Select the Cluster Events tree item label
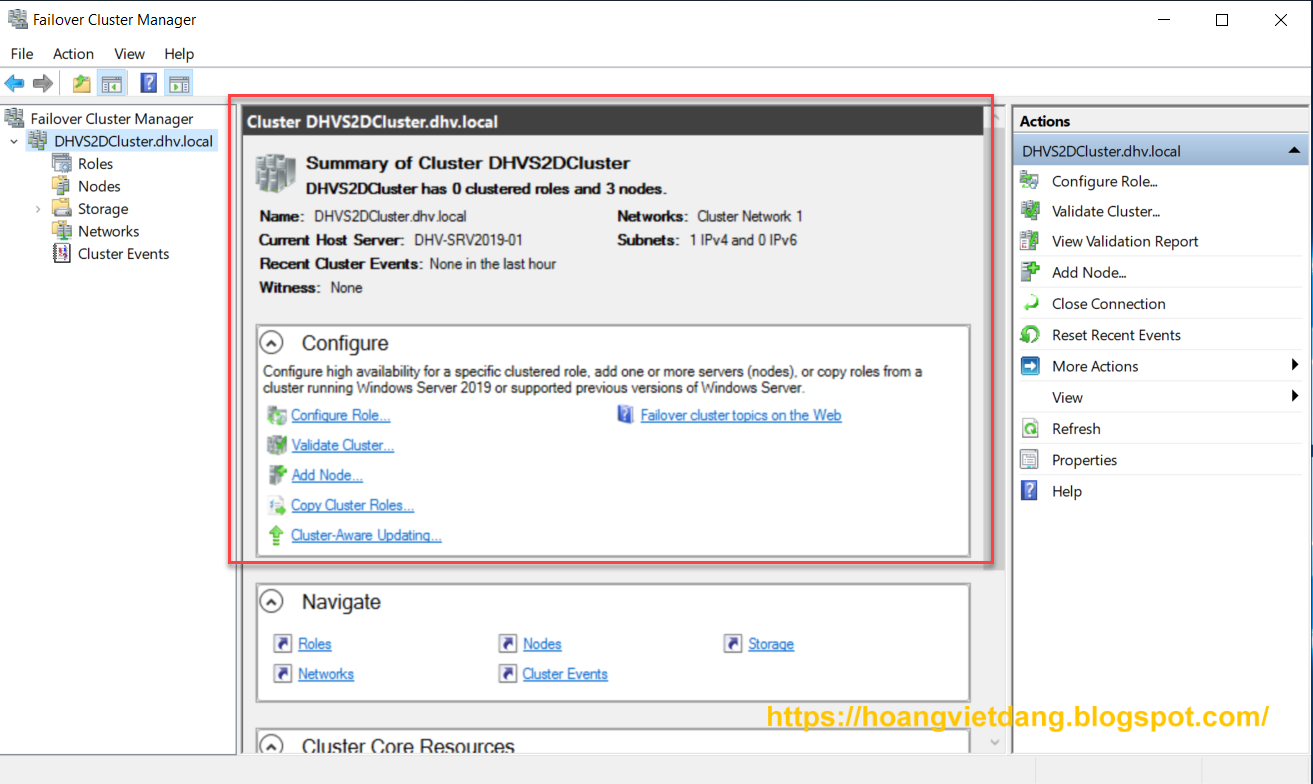 124,254
